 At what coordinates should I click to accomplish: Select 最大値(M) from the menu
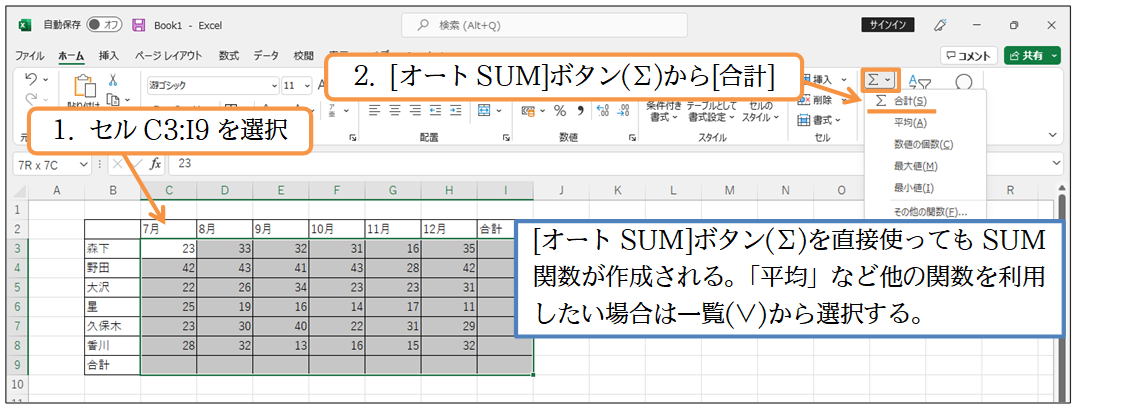coord(925,167)
